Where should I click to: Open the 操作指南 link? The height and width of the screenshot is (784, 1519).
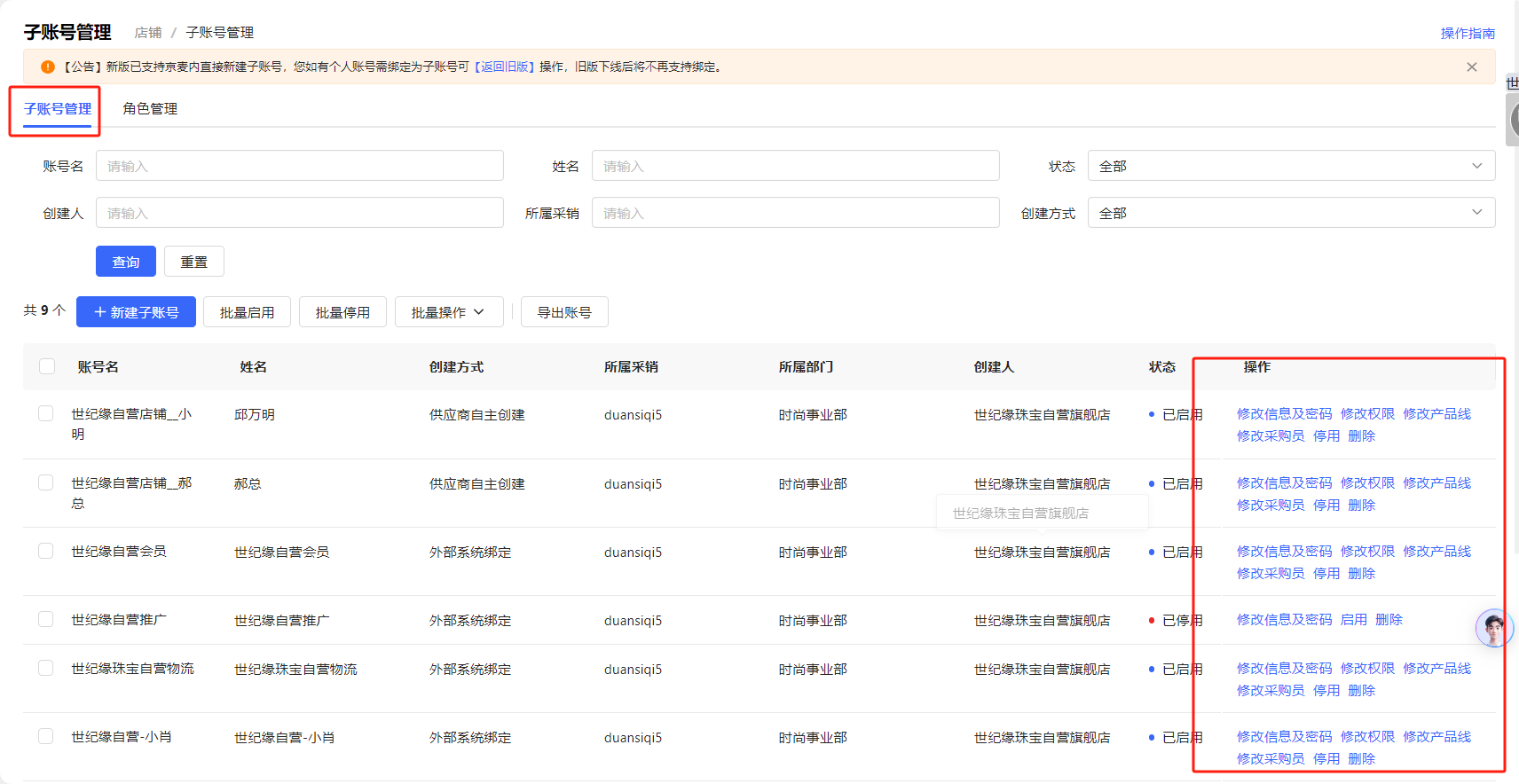point(1467,33)
